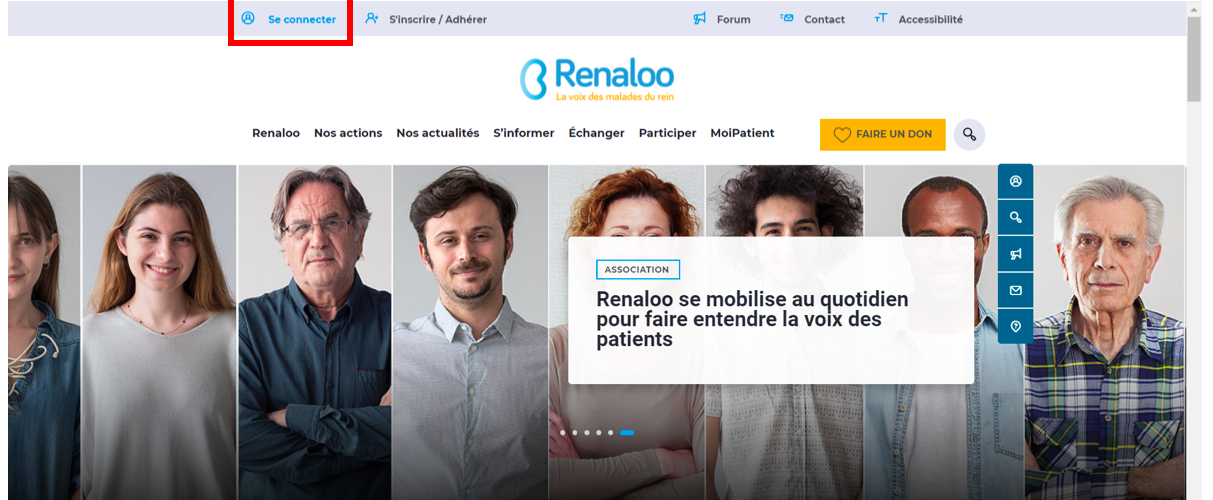Image resolution: width=1213 pixels, height=500 pixels.
Task: Click the search magnifier icon beside Faire un don
Action: 969,134
